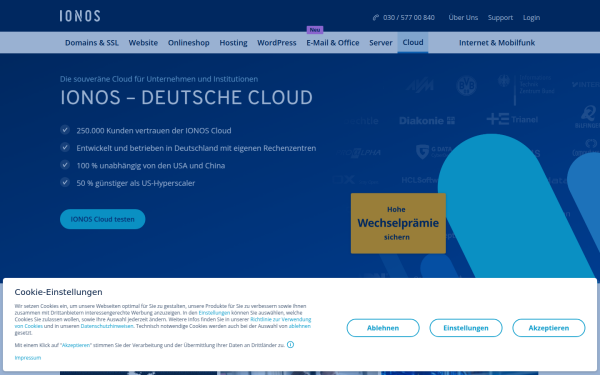Viewport: 600px width, 375px height.
Task: Click the checkmark beside 250.000 Kunden
Action: [x=65, y=130]
